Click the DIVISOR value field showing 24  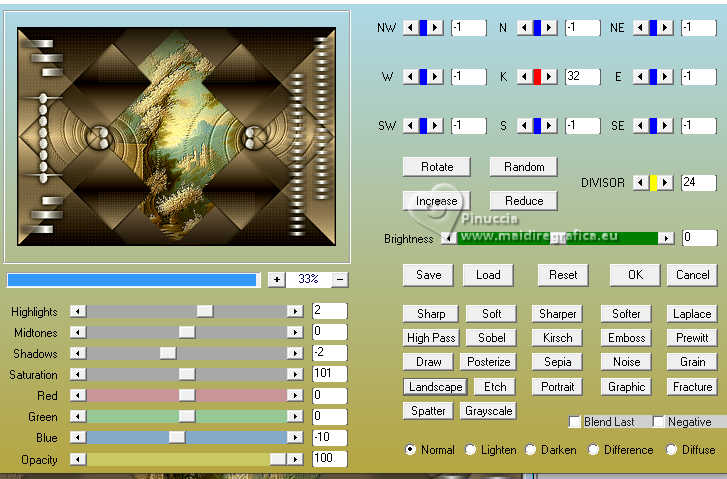[x=699, y=183]
